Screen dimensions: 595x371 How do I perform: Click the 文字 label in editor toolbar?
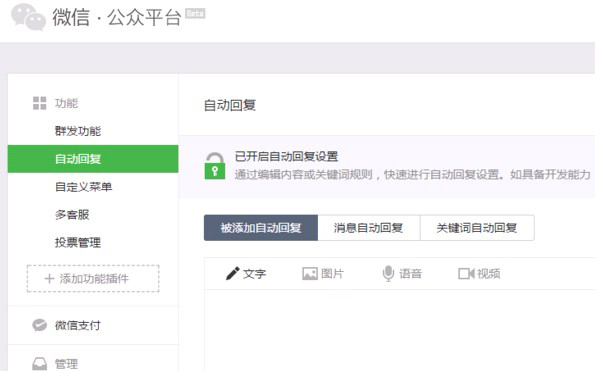[x=255, y=274]
